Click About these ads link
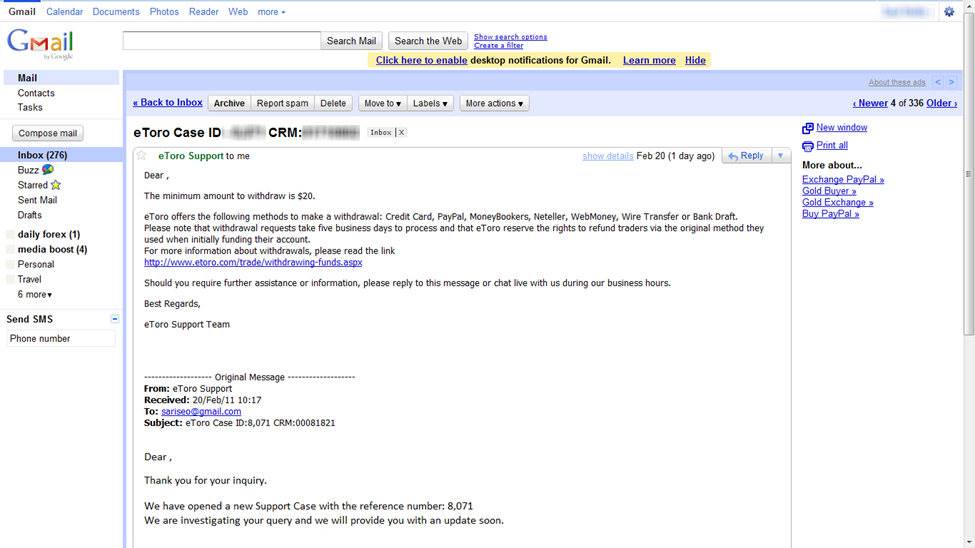 click(897, 82)
